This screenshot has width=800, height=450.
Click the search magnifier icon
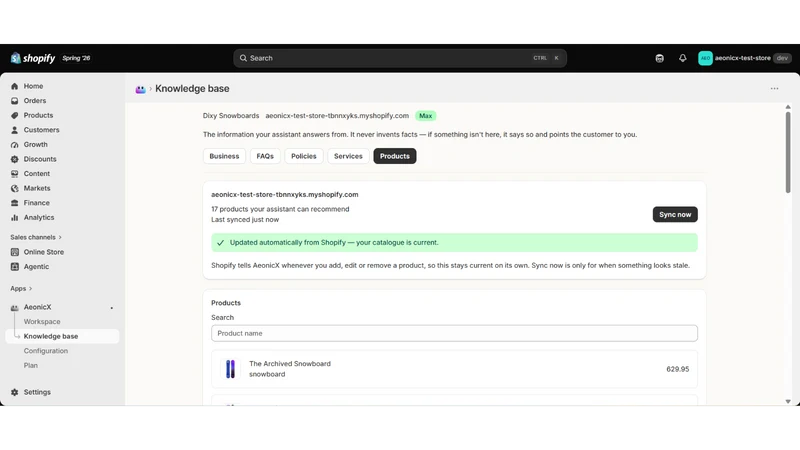pos(243,58)
